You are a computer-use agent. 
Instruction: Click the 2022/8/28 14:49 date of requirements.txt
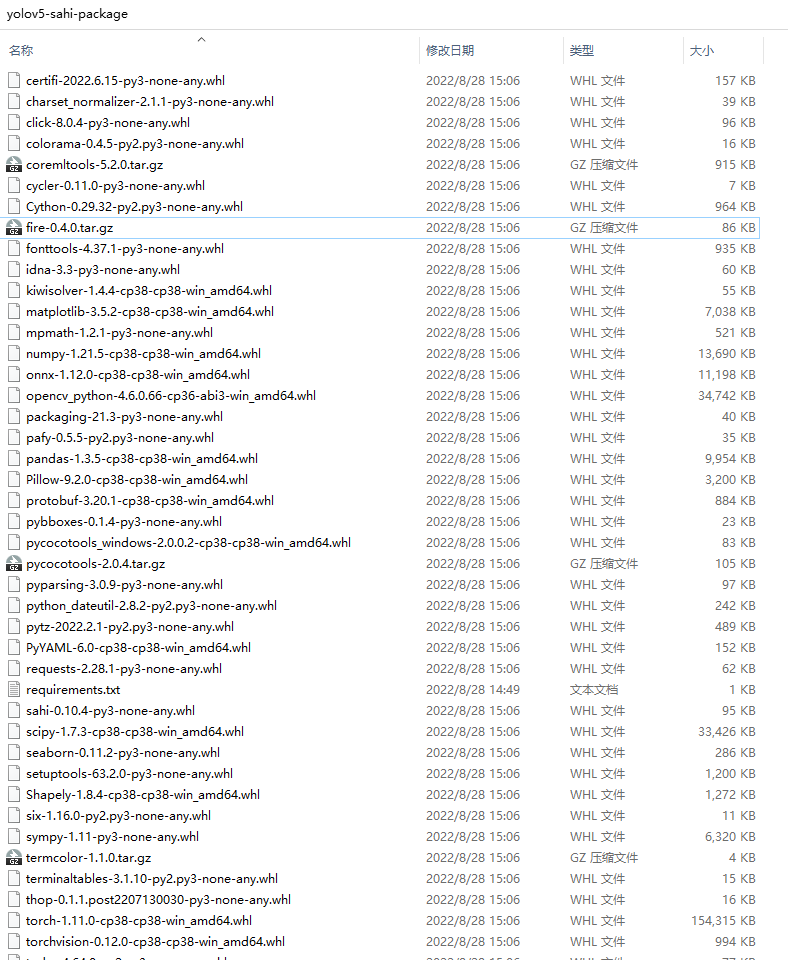[473, 690]
